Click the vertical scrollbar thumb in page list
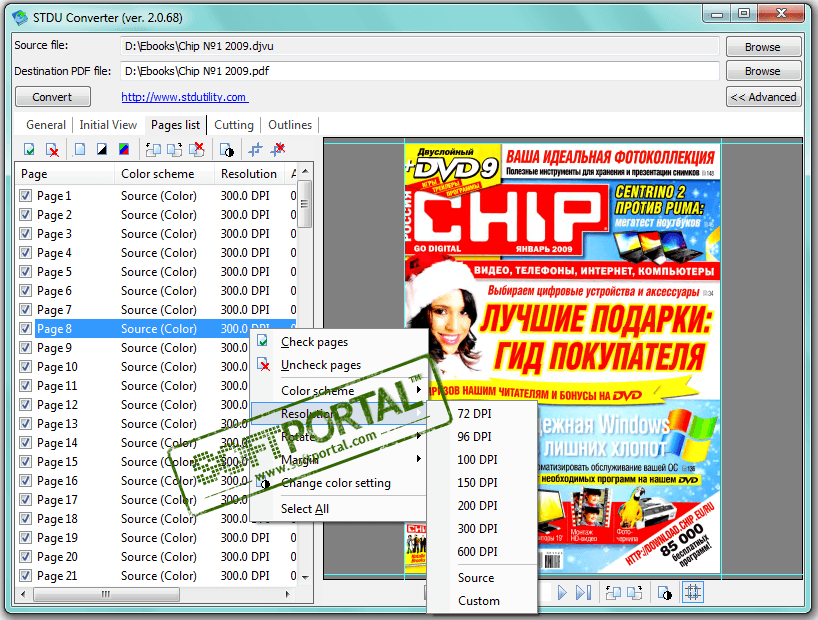Viewport: 818px width, 620px height. (x=305, y=204)
